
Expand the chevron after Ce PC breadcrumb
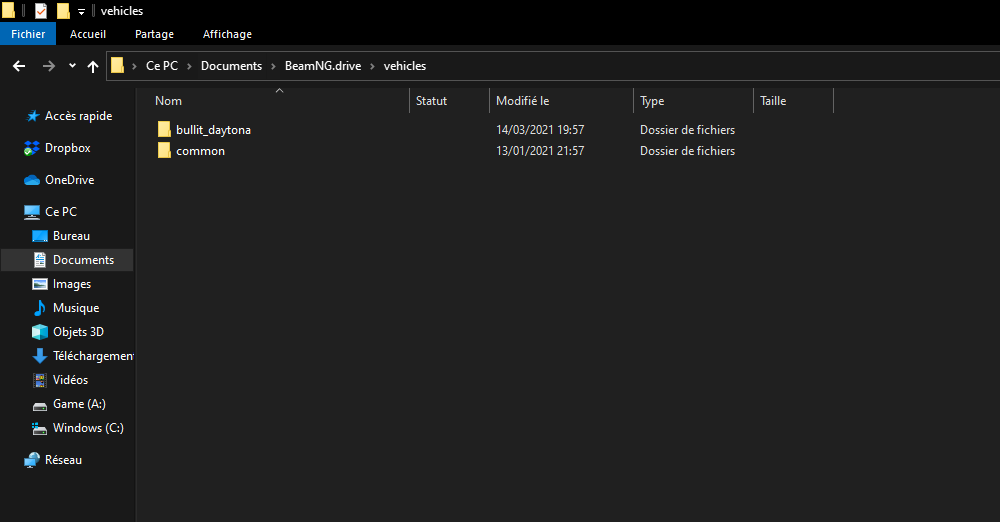189,66
